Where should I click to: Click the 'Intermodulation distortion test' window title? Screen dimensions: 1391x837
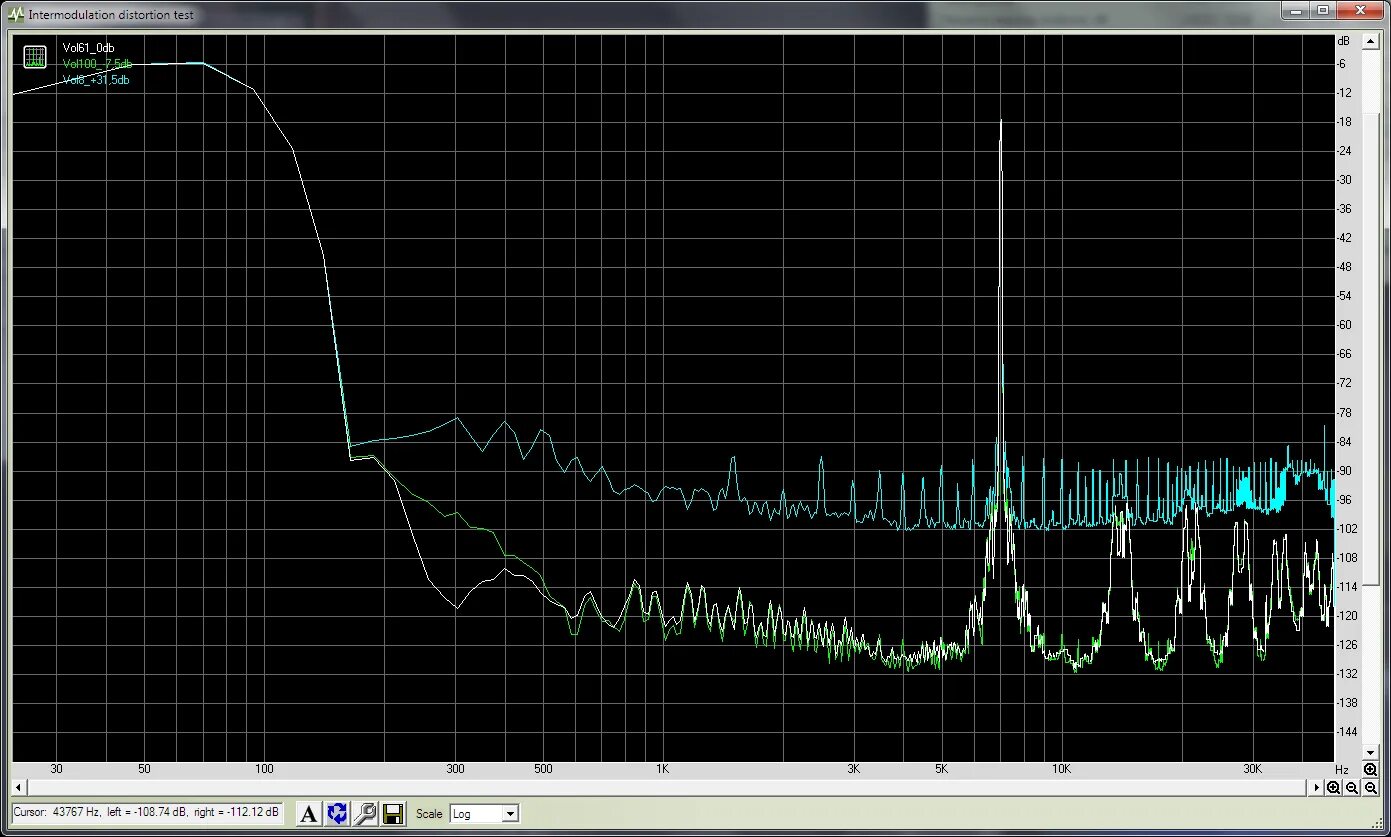(x=111, y=15)
